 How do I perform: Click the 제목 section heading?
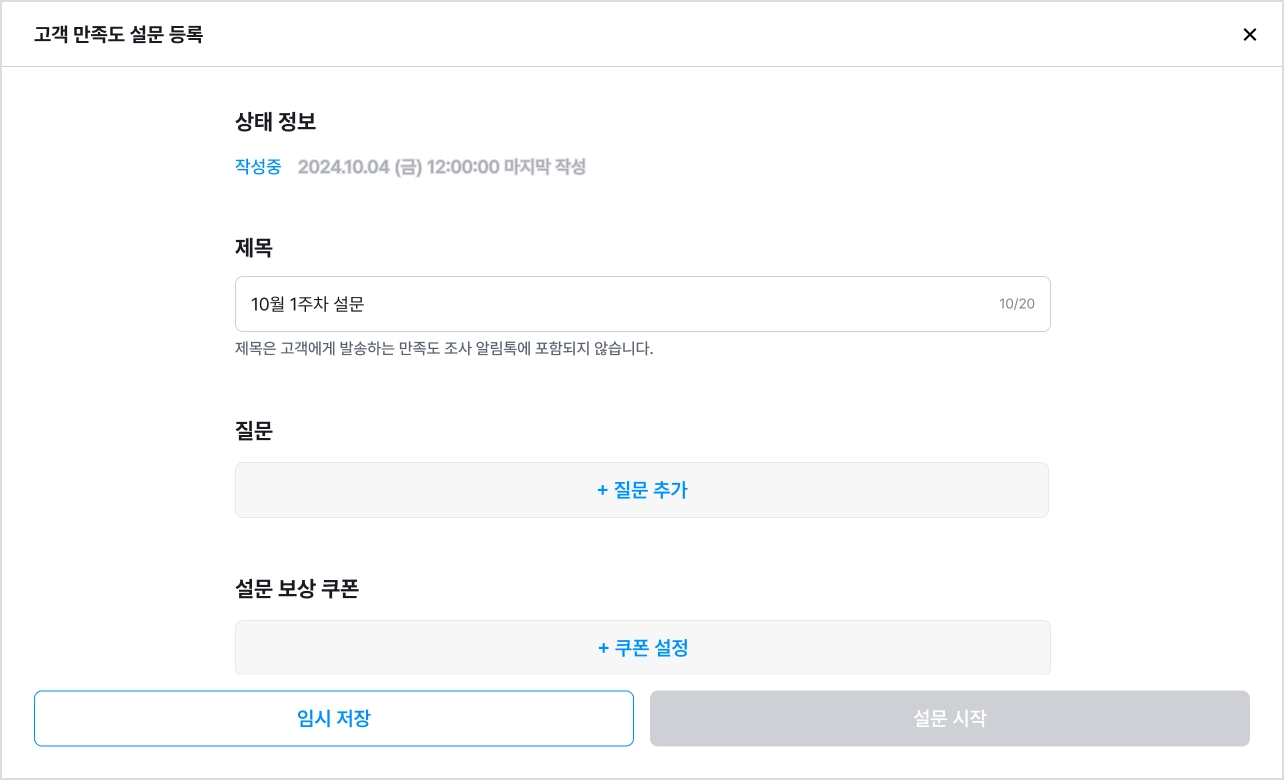click(x=254, y=248)
